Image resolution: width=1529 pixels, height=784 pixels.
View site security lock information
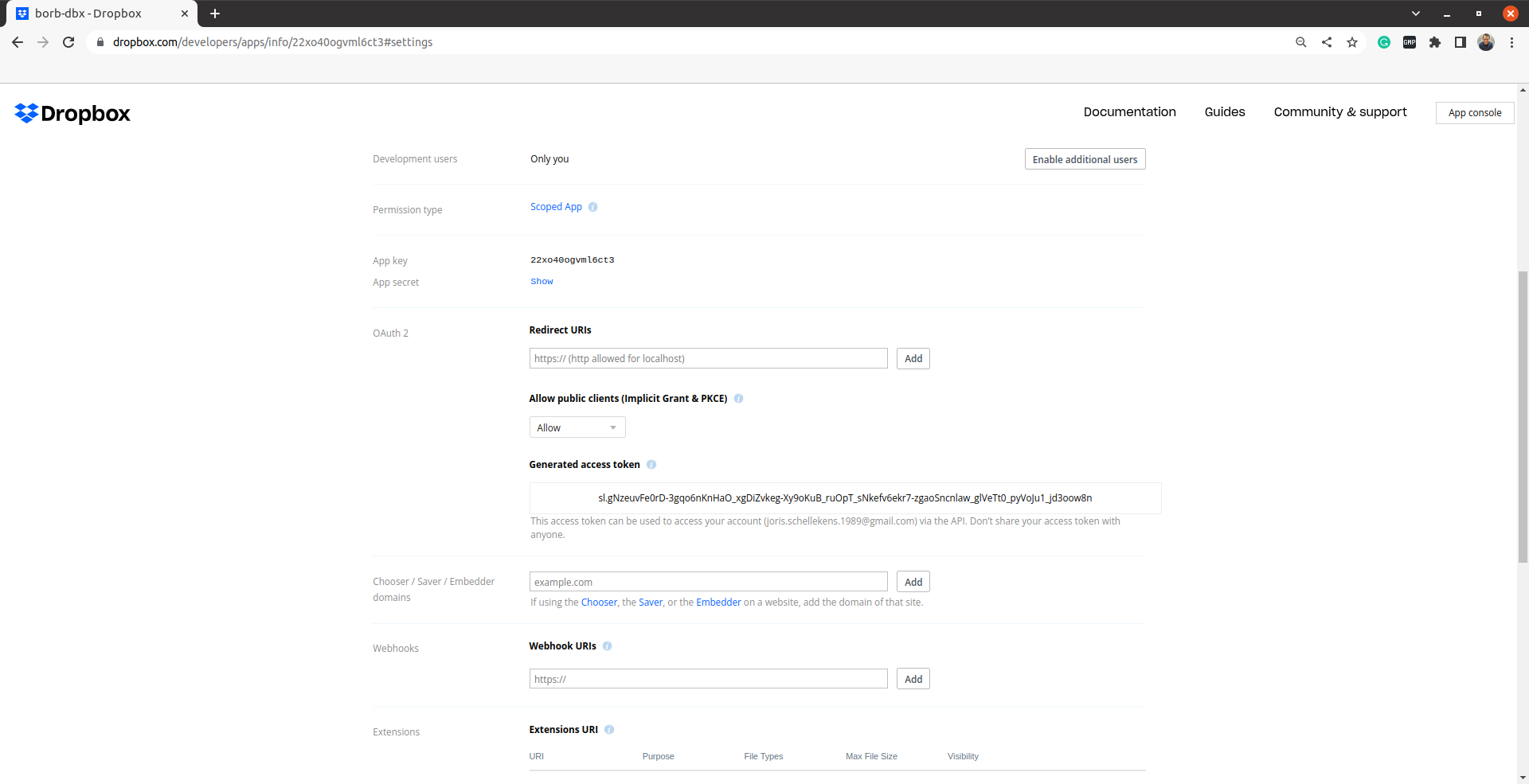(100, 42)
